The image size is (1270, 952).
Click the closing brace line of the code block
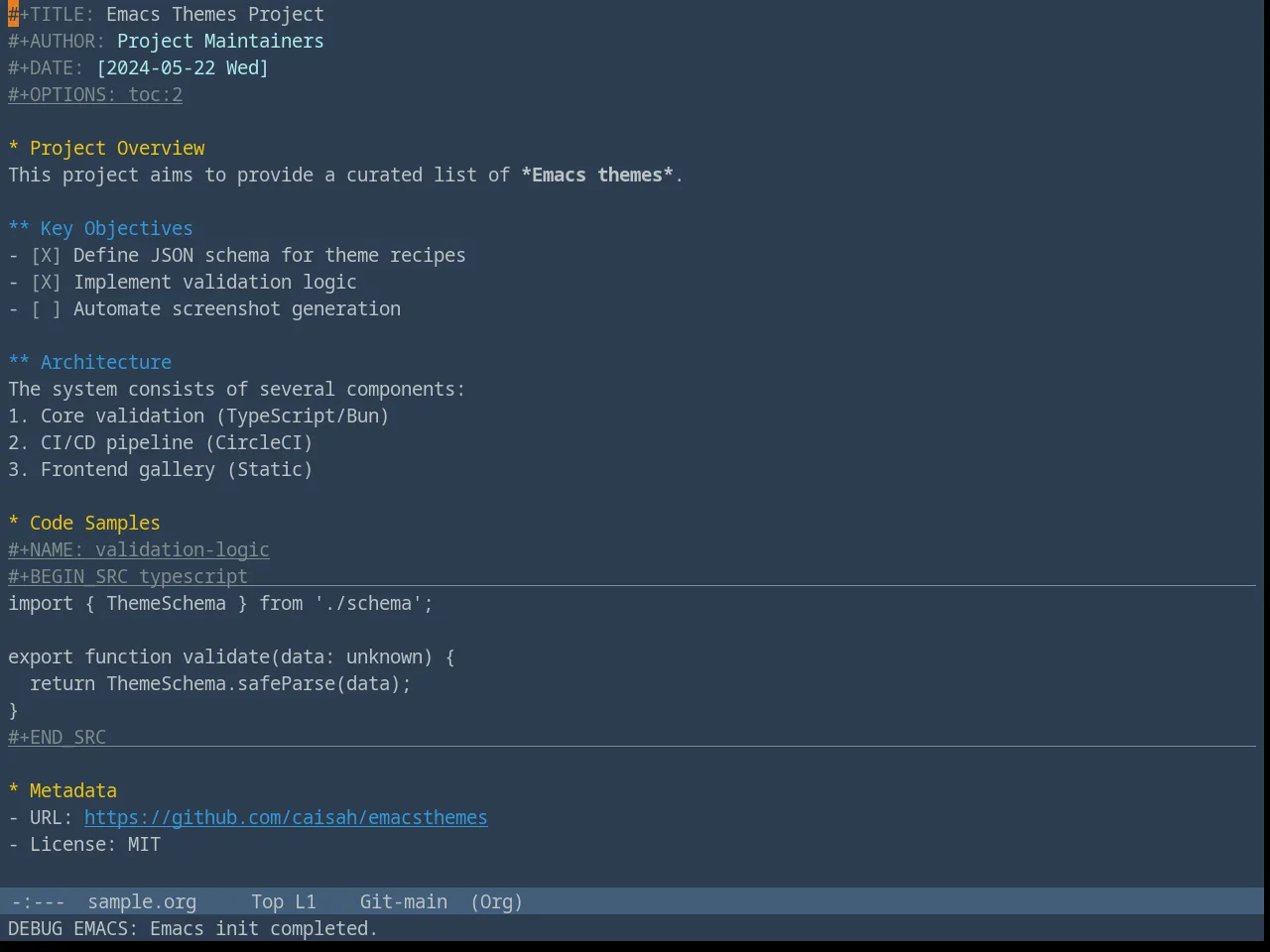pyautogui.click(x=14, y=710)
